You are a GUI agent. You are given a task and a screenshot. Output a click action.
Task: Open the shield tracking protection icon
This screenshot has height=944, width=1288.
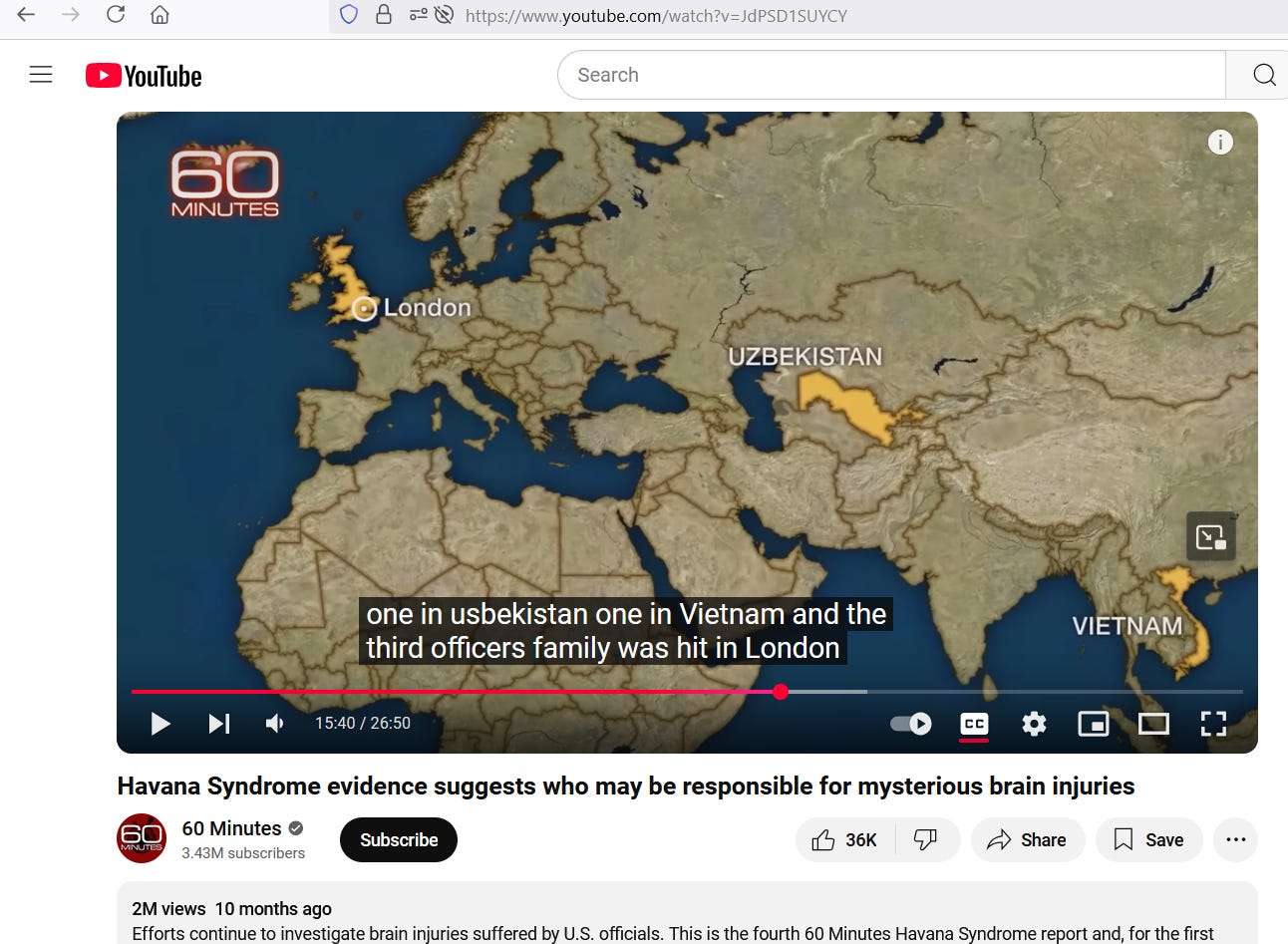(x=349, y=15)
